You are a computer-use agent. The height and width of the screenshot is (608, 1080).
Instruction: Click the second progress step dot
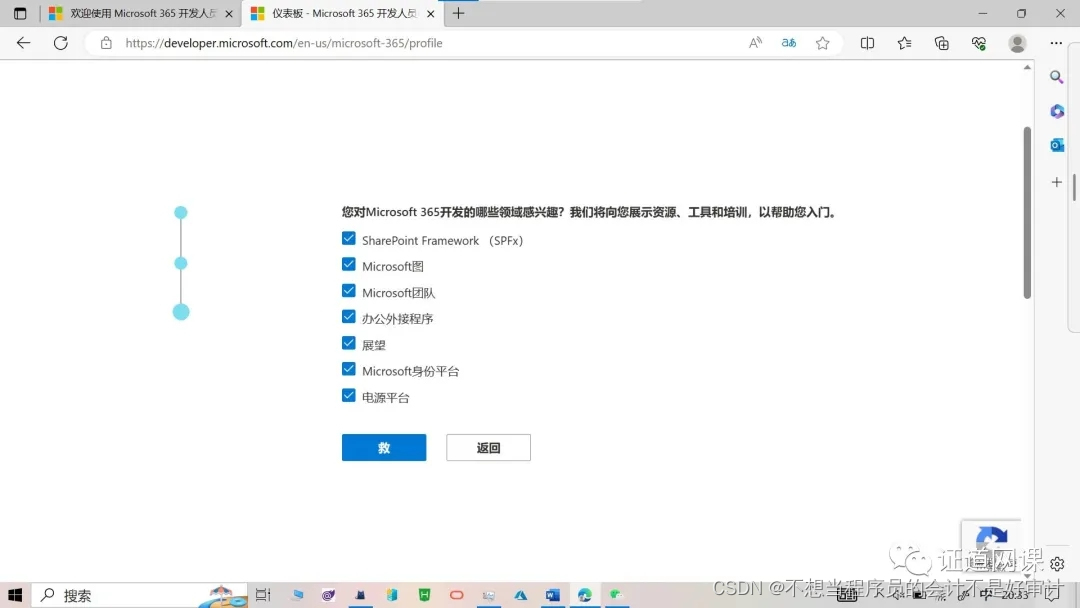pos(180,263)
